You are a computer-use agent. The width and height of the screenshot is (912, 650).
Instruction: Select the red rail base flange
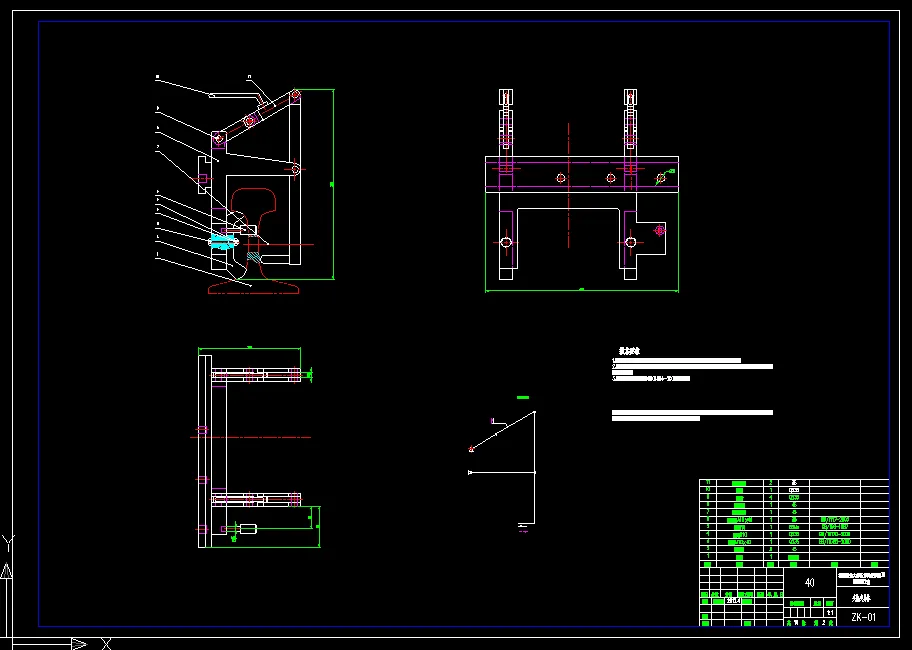pyautogui.click(x=254, y=287)
